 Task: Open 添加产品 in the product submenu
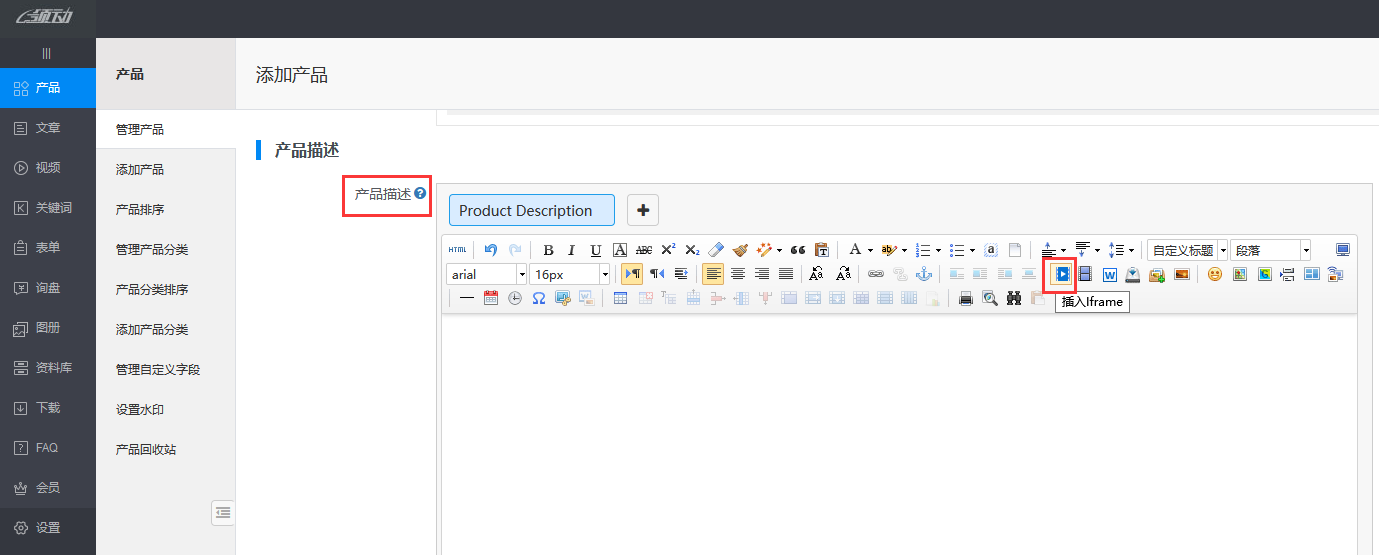[x=140, y=169]
